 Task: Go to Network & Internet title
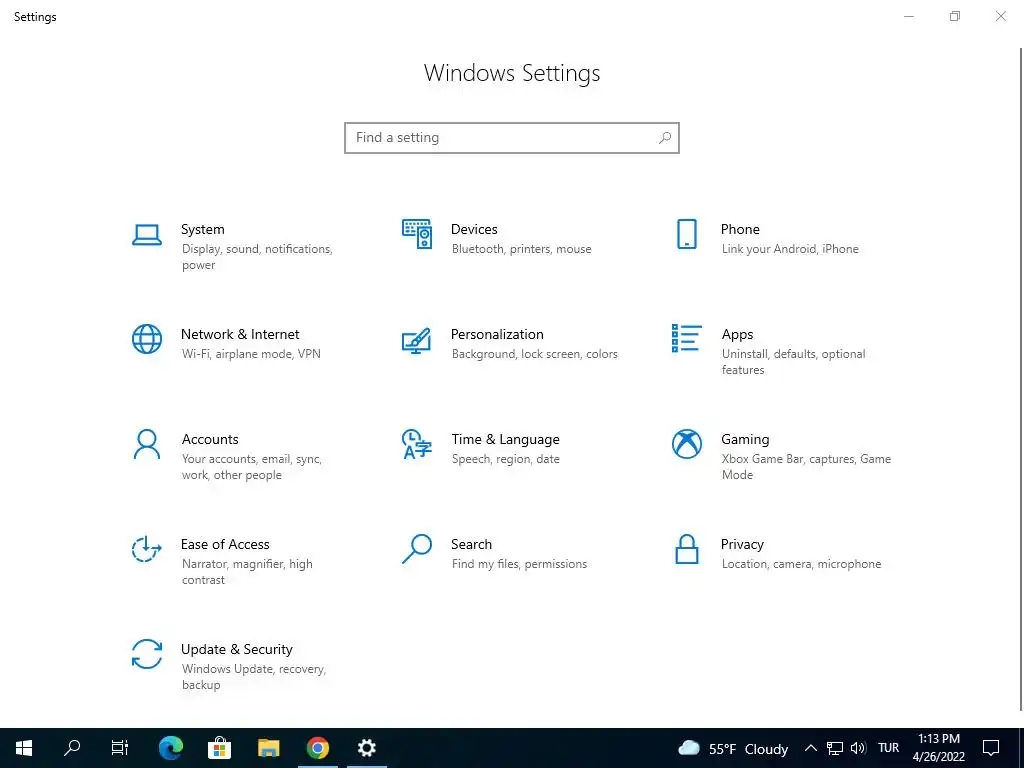coord(240,334)
